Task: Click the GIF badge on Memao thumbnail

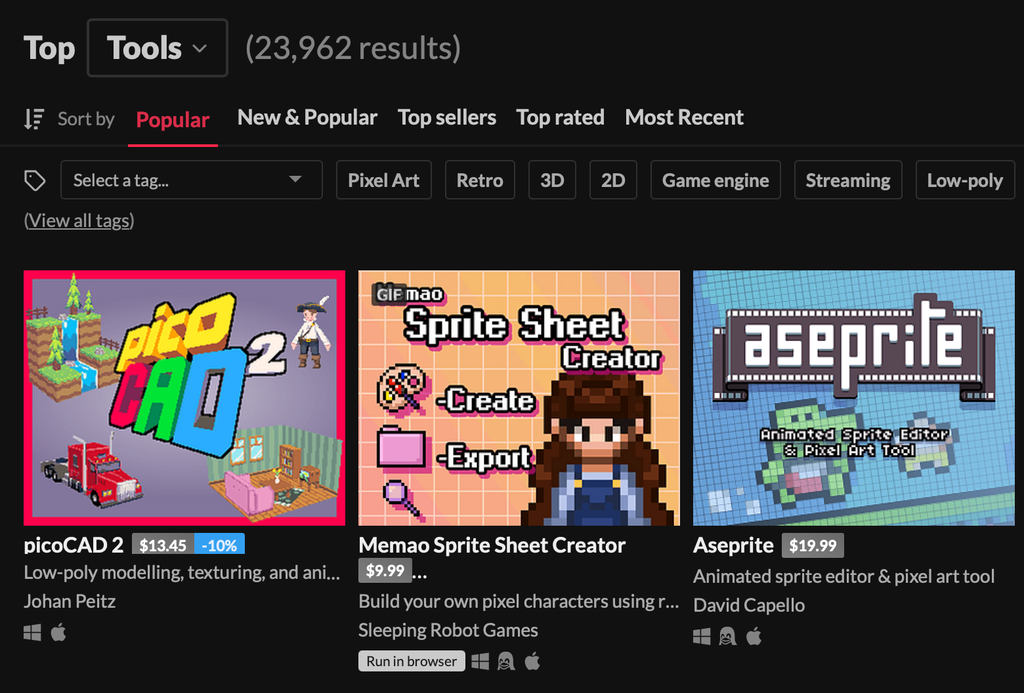Action: [x=389, y=295]
